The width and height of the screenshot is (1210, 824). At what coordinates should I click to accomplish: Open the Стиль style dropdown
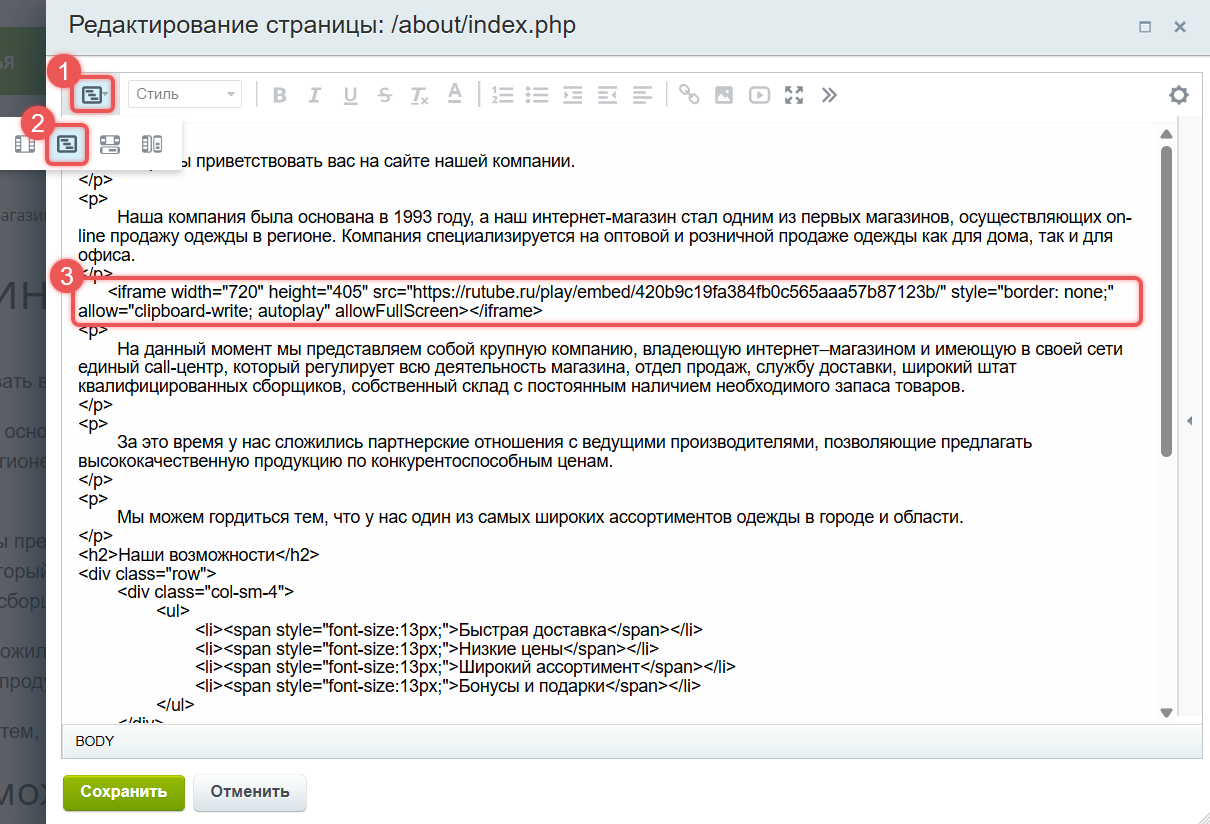pos(185,94)
